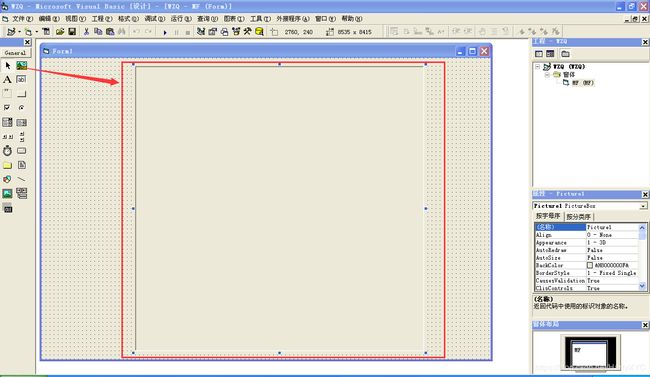The height and width of the screenshot is (377, 650).
Task: Click View Object in Project Explorer
Action: click(550, 54)
